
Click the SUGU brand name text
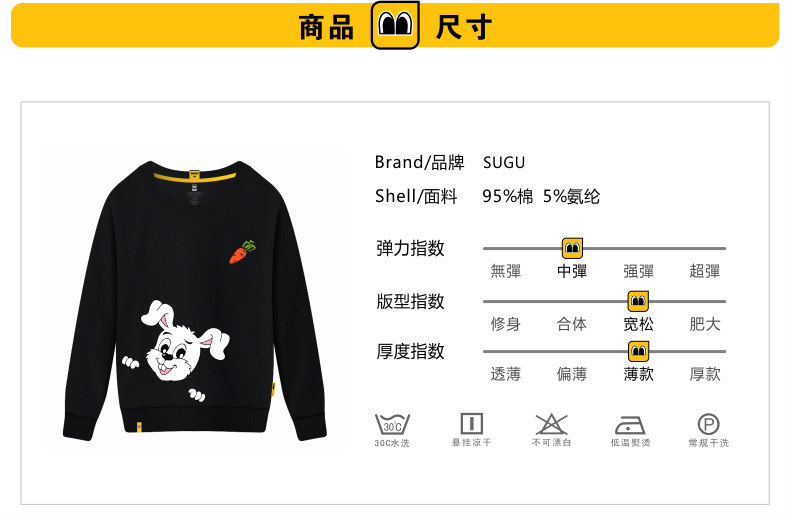click(x=504, y=162)
